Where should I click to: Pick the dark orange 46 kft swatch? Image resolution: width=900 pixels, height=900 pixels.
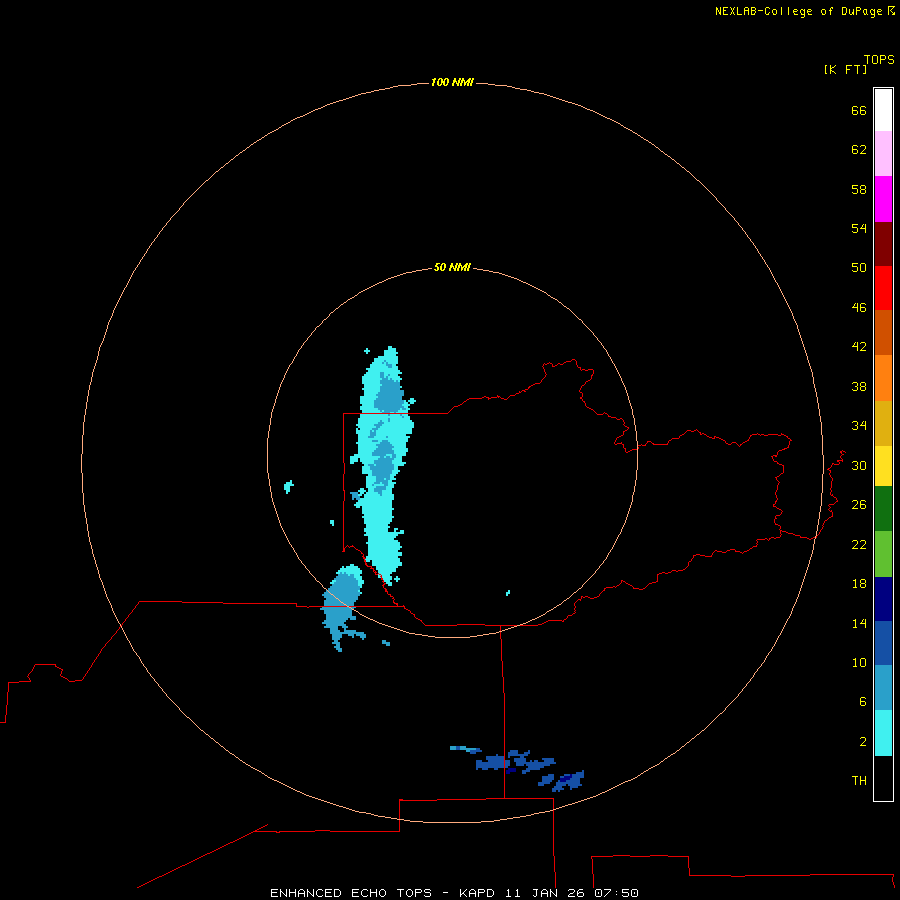[x=883, y=332]
